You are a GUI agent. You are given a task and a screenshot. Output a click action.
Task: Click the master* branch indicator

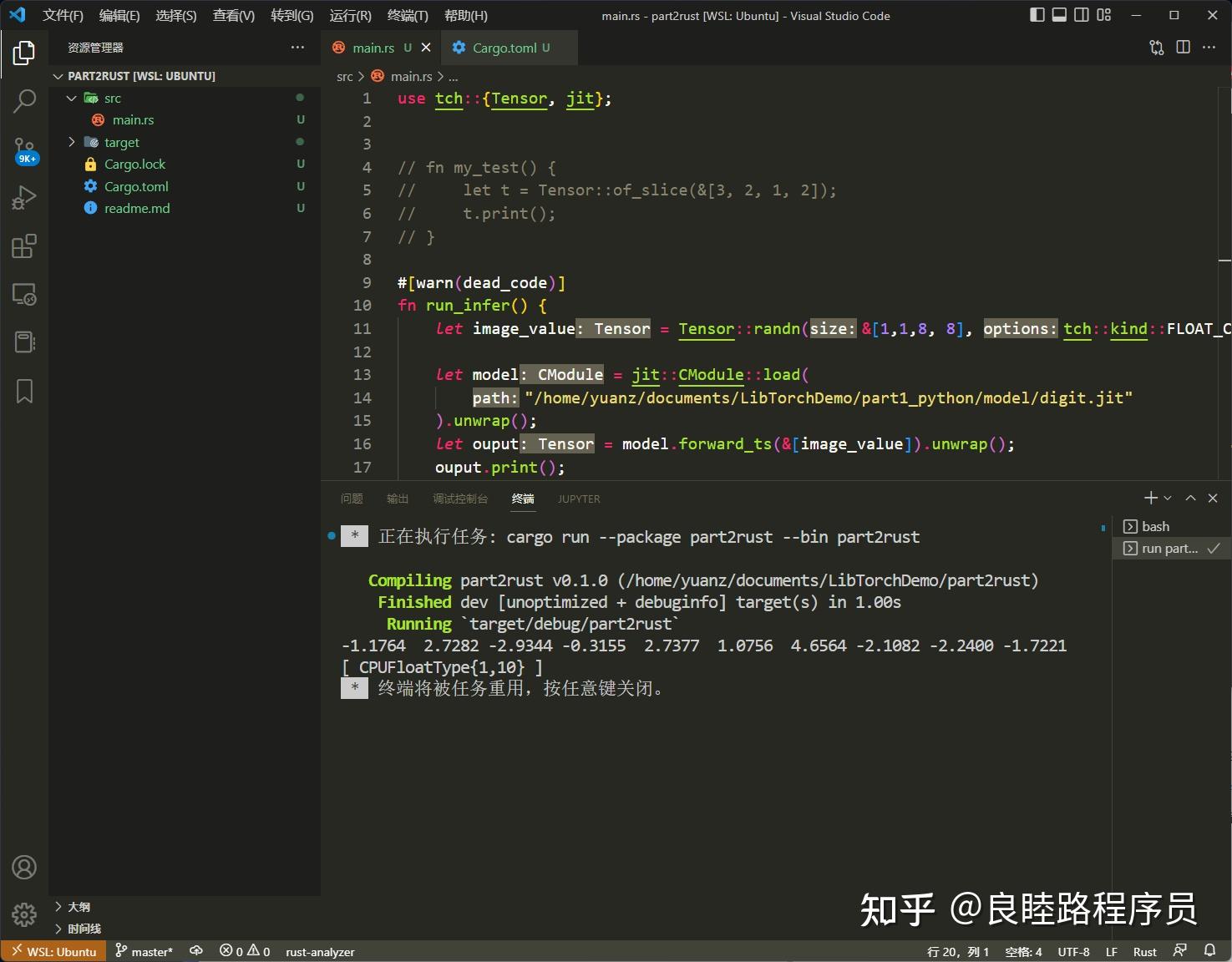(x=144, y=951)
